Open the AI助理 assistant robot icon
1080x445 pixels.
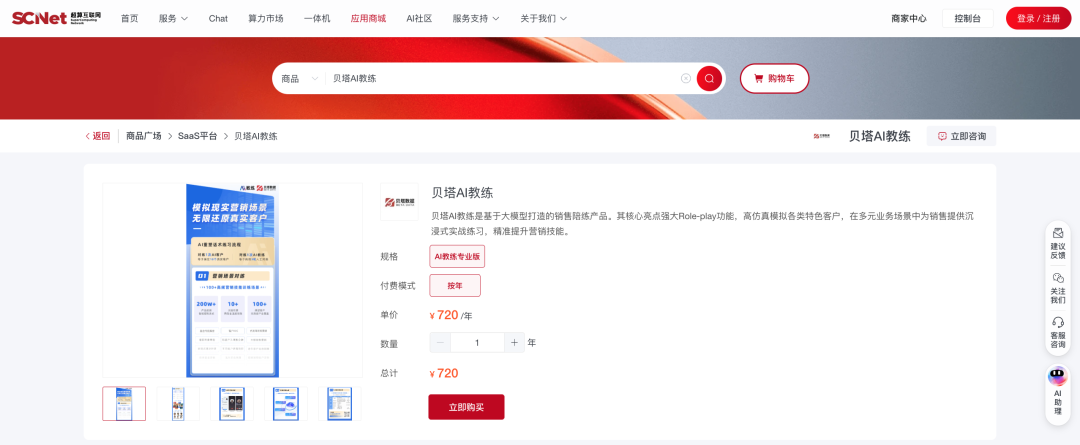[1057, 376]
